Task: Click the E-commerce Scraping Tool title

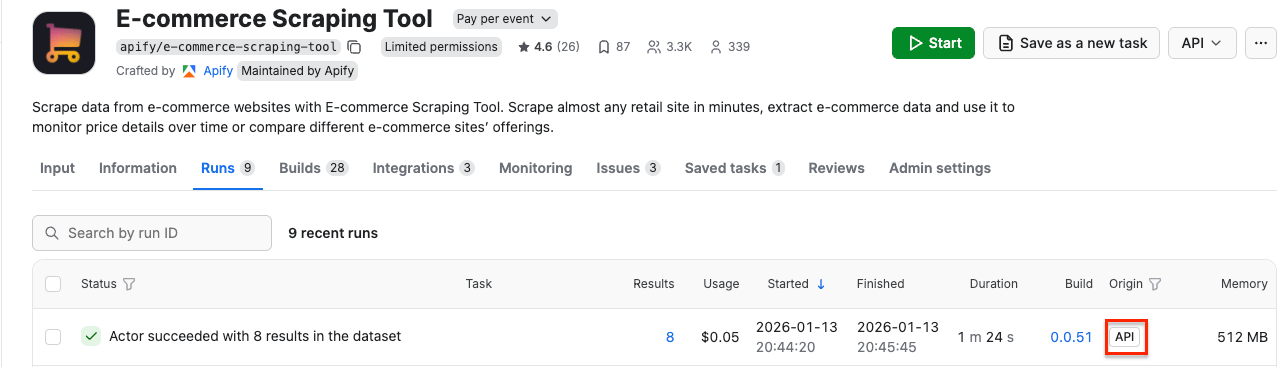Action: [x=275, y=18]
